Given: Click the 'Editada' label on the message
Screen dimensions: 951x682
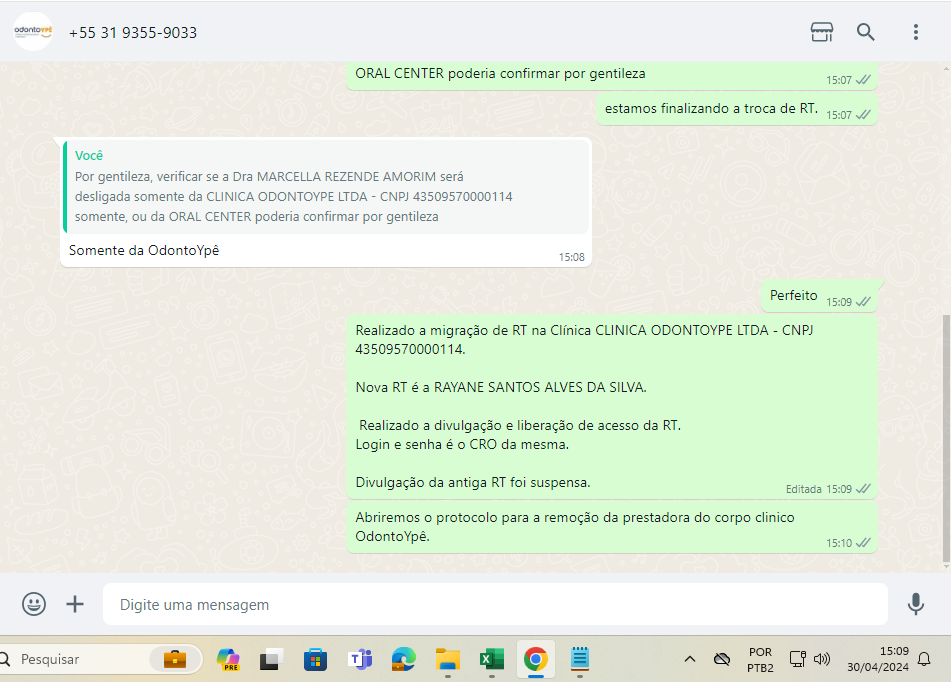Looking at the screenshot, I should coord(804,489).
